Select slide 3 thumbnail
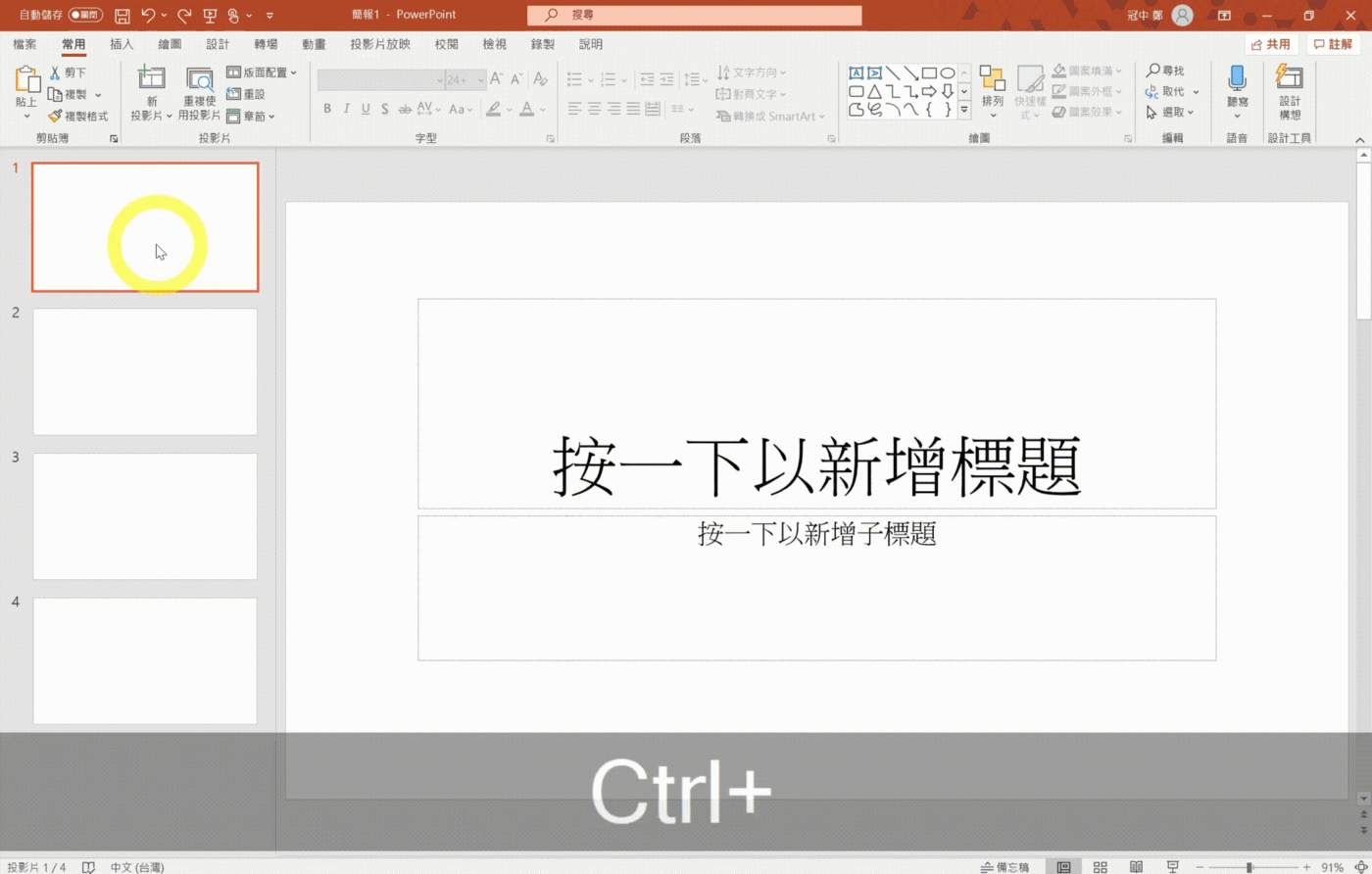 145,515
